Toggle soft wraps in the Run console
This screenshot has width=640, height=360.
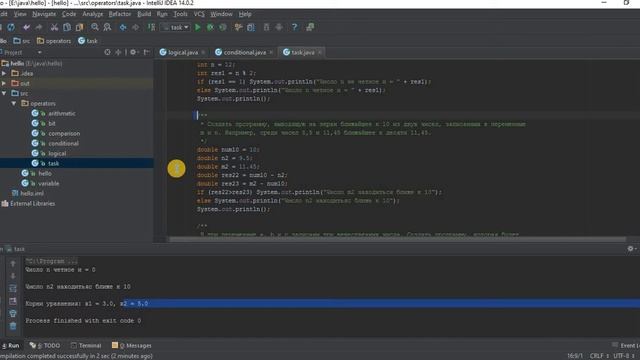[13, 289]
